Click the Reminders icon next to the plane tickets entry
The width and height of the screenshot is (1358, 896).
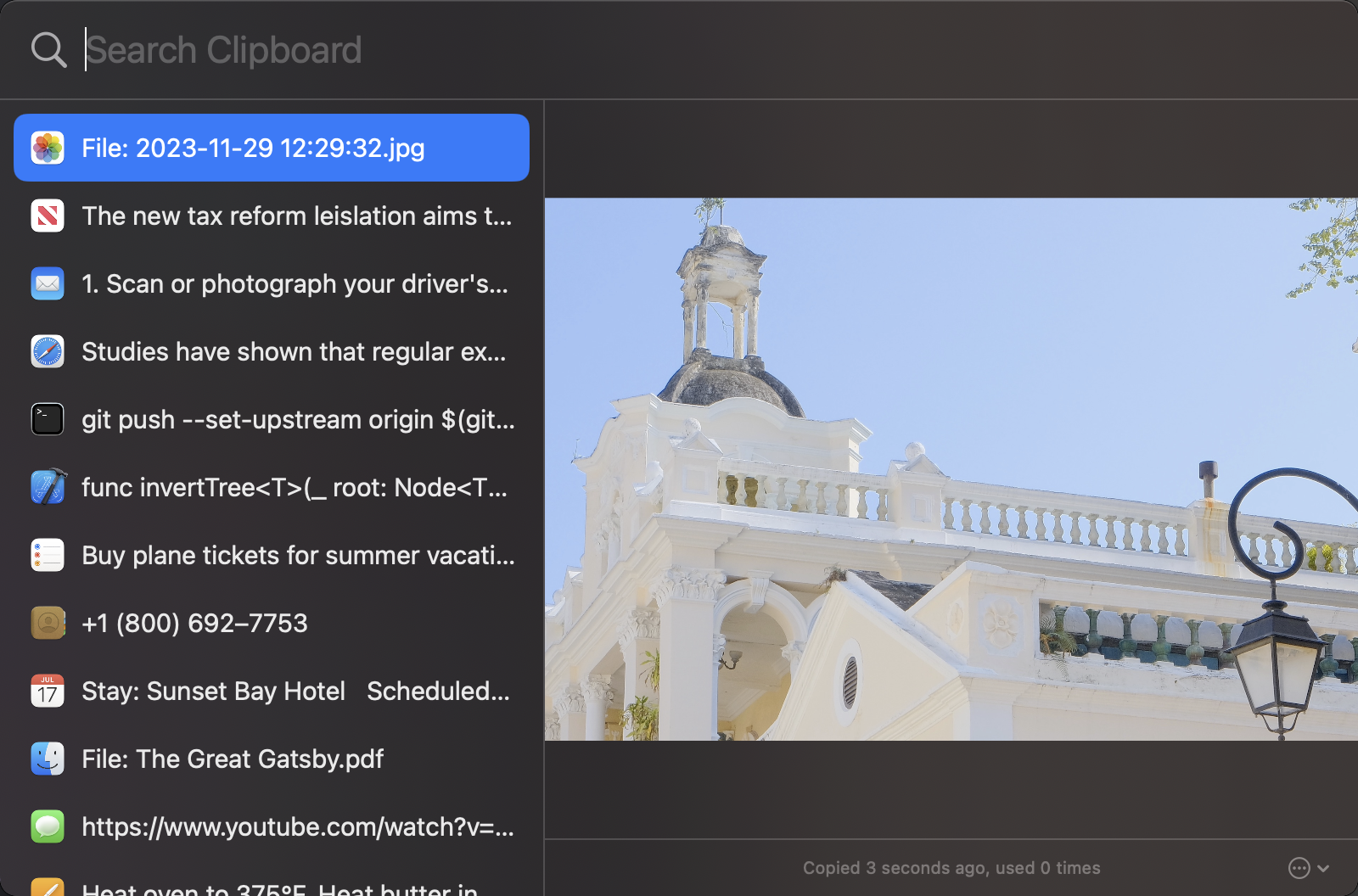(x=48, y=555)
